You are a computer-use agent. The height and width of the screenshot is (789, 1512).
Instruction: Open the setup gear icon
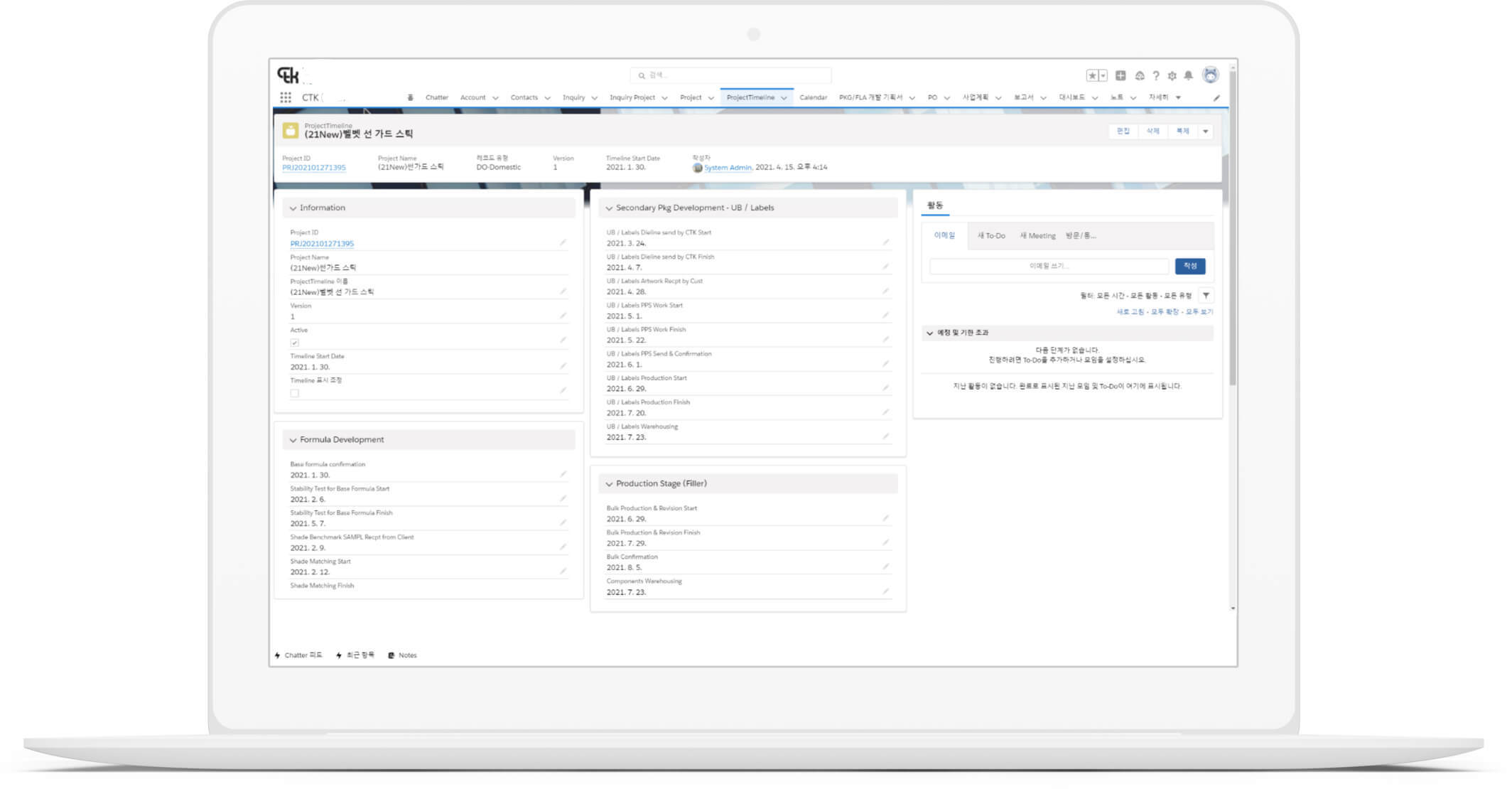(x=1172, y=75)
